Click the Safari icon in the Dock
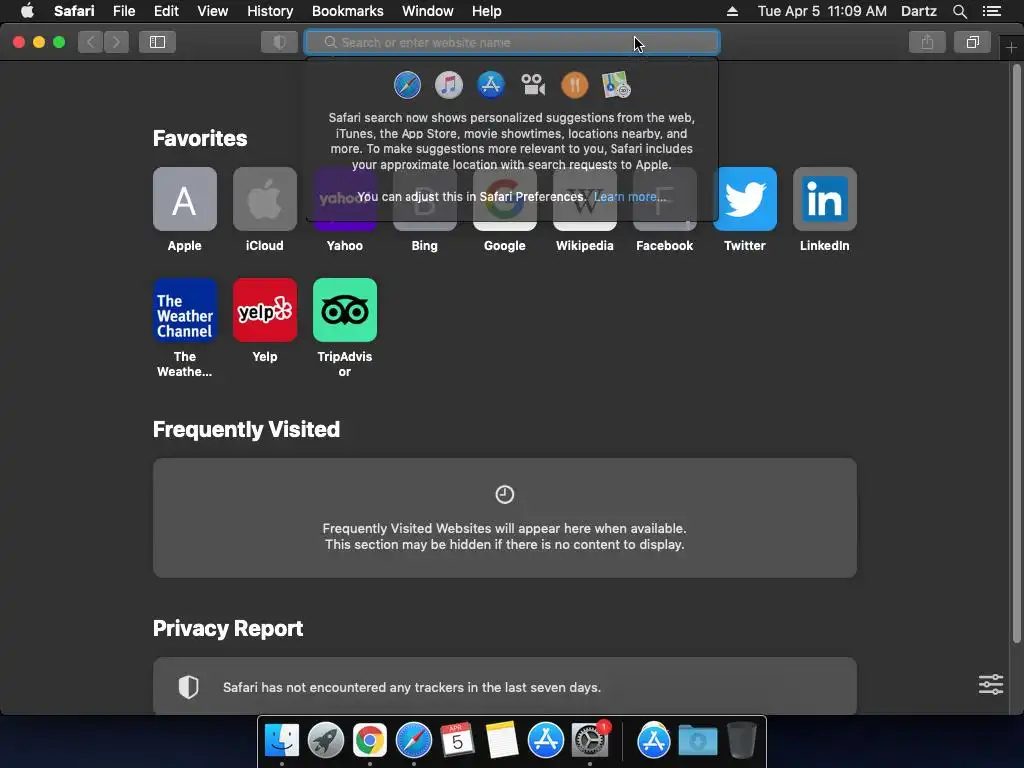 414,741
